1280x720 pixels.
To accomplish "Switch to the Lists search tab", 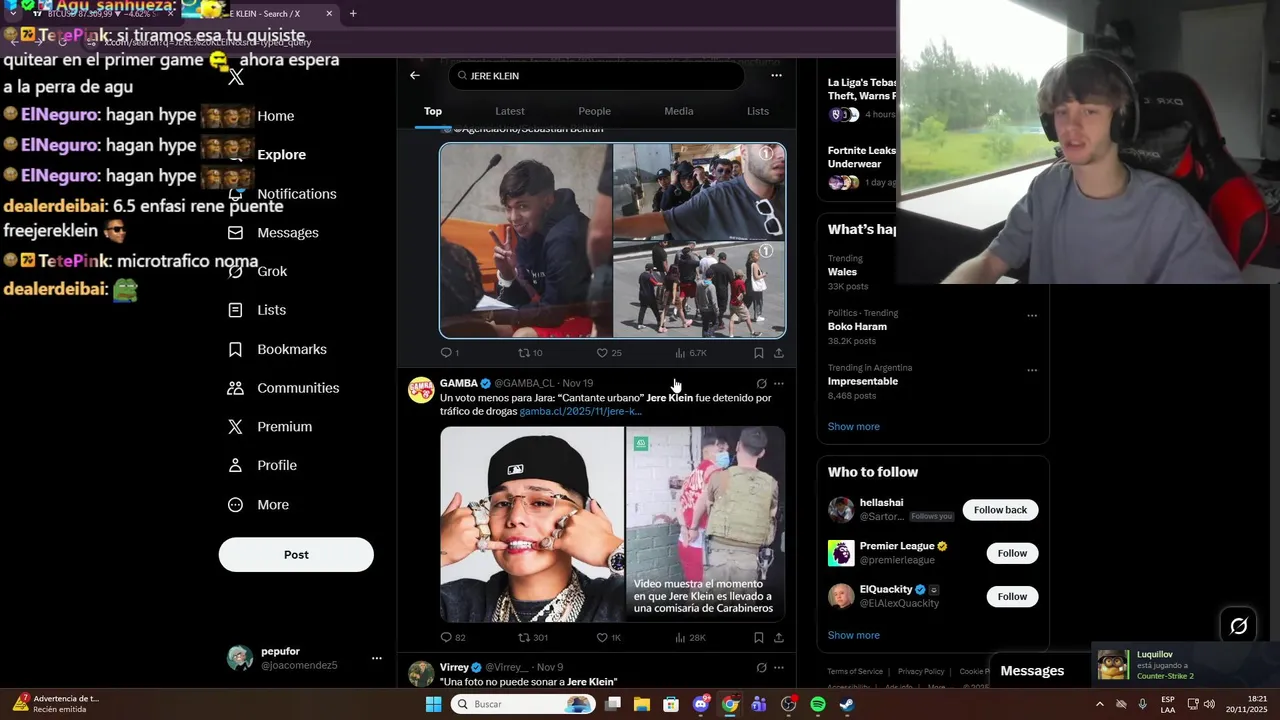I will tap(758, 111).
